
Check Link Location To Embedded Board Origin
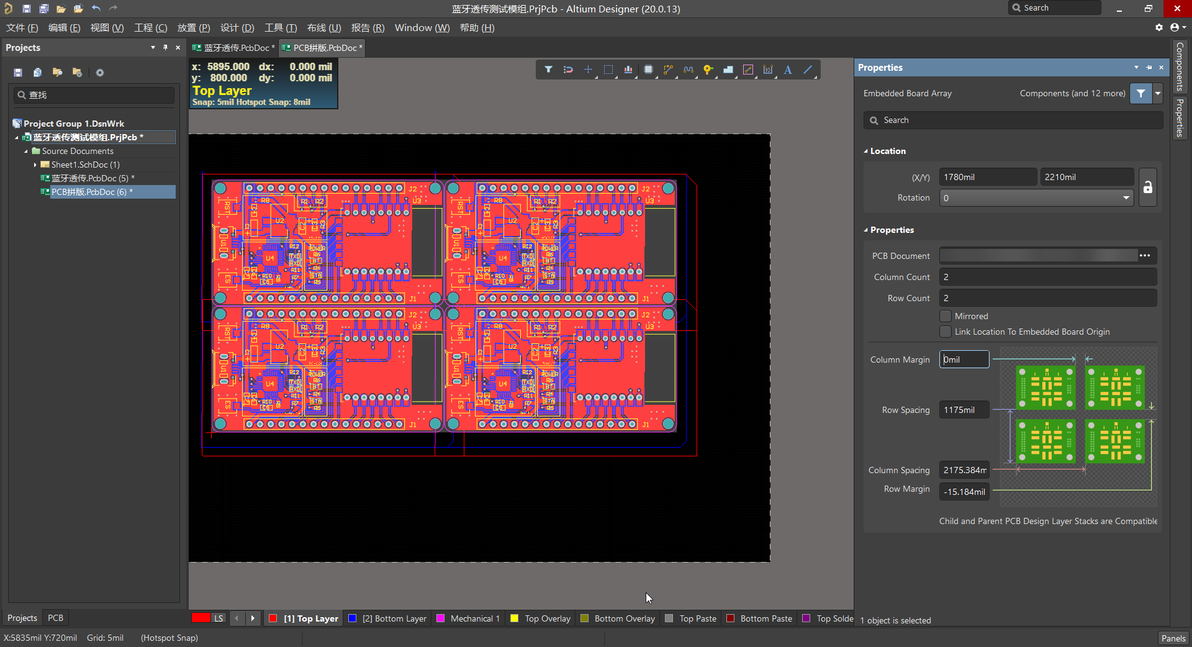[x=946, y=332]
